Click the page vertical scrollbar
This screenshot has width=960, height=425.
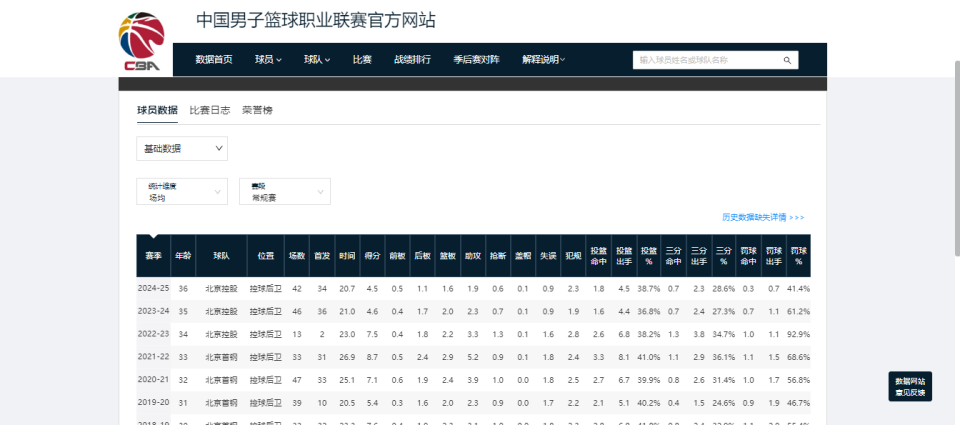pos(956,158)
